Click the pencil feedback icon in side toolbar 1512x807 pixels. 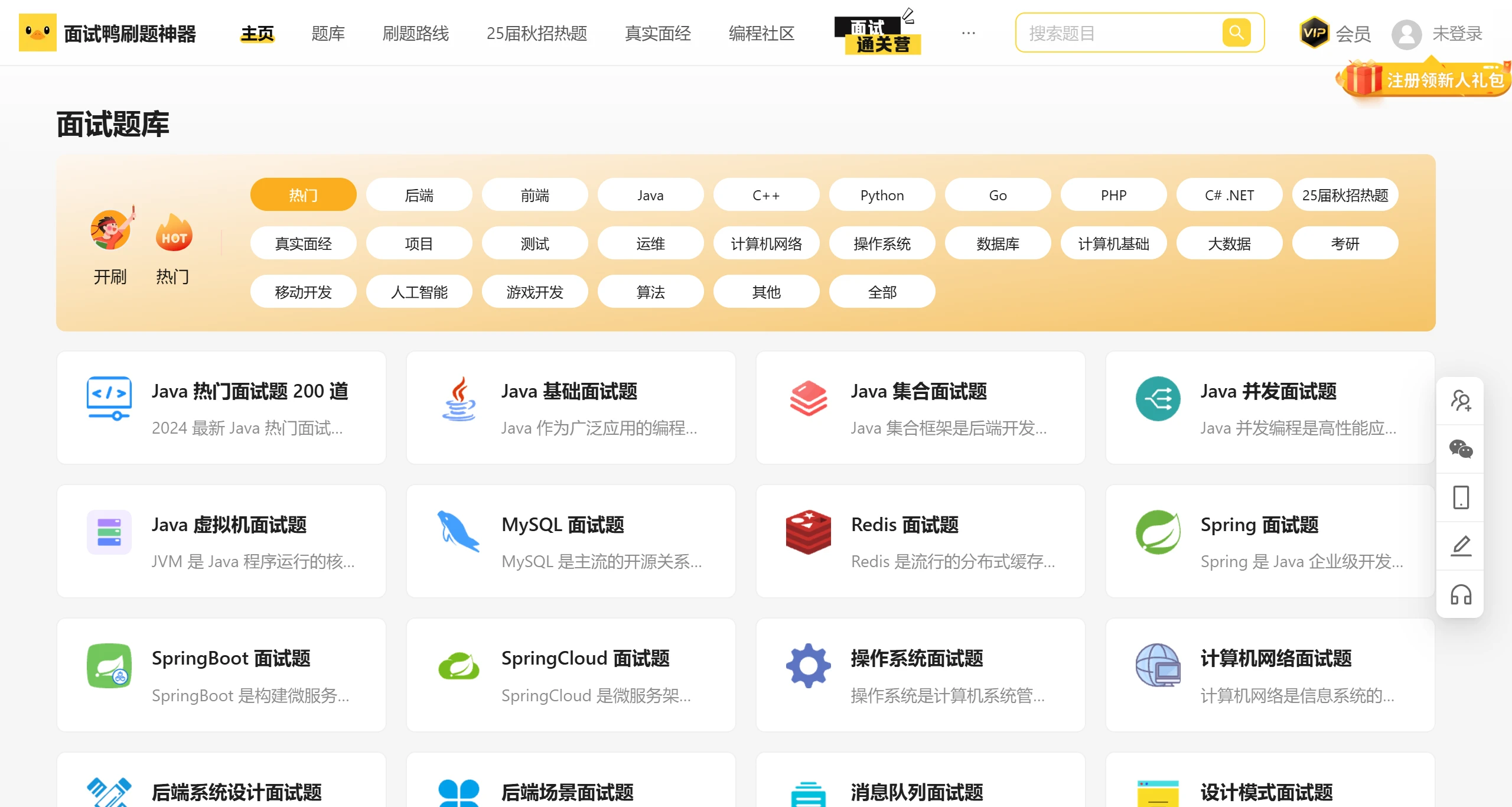point(1461,546)
